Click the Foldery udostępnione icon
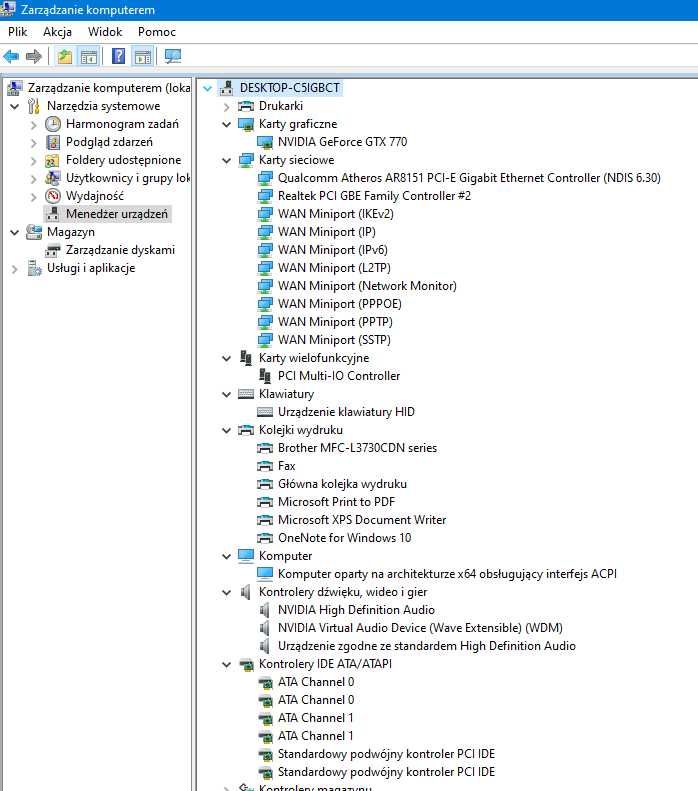Viewport: 698px width, 791px height. [53, 160]
